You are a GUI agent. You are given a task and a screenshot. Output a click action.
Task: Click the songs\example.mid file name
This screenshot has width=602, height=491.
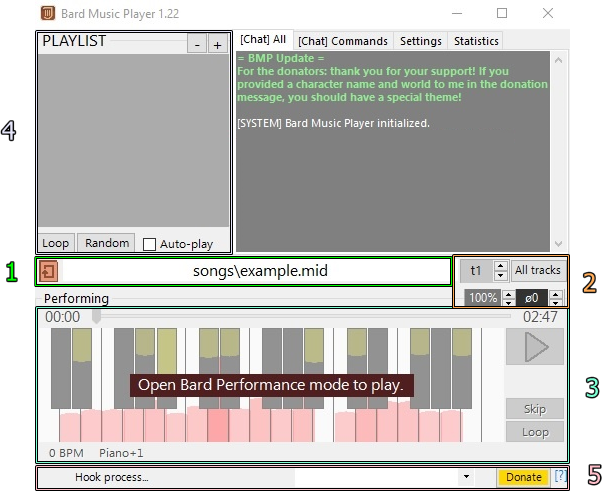click(x=260, y=271)
